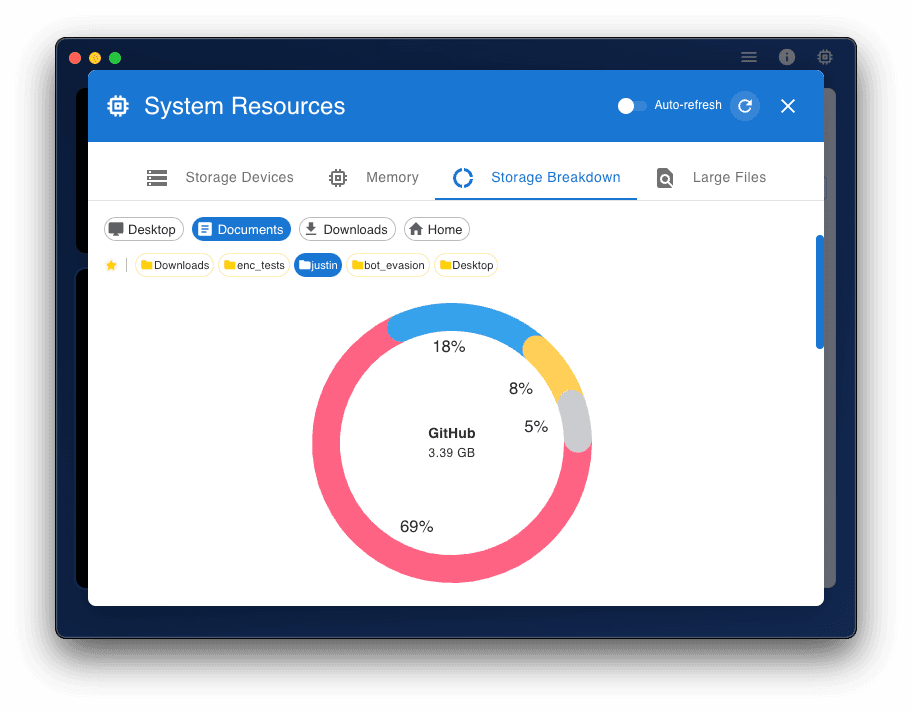Open the enc_tests folder from the breadcrumb
Screen dimensions: 912x712
click(253, 265)
